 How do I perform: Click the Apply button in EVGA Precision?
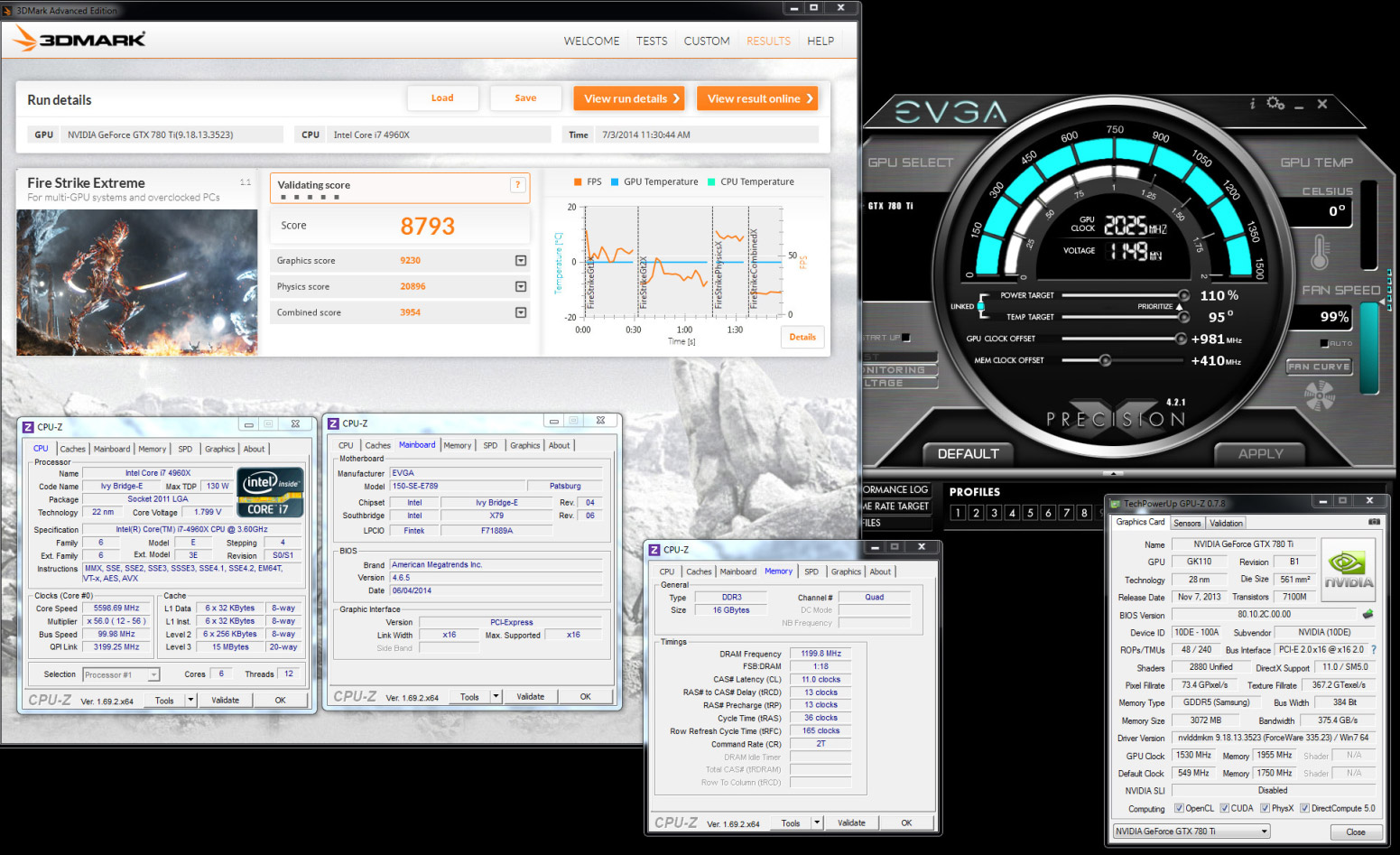(x=1260, y=453)
